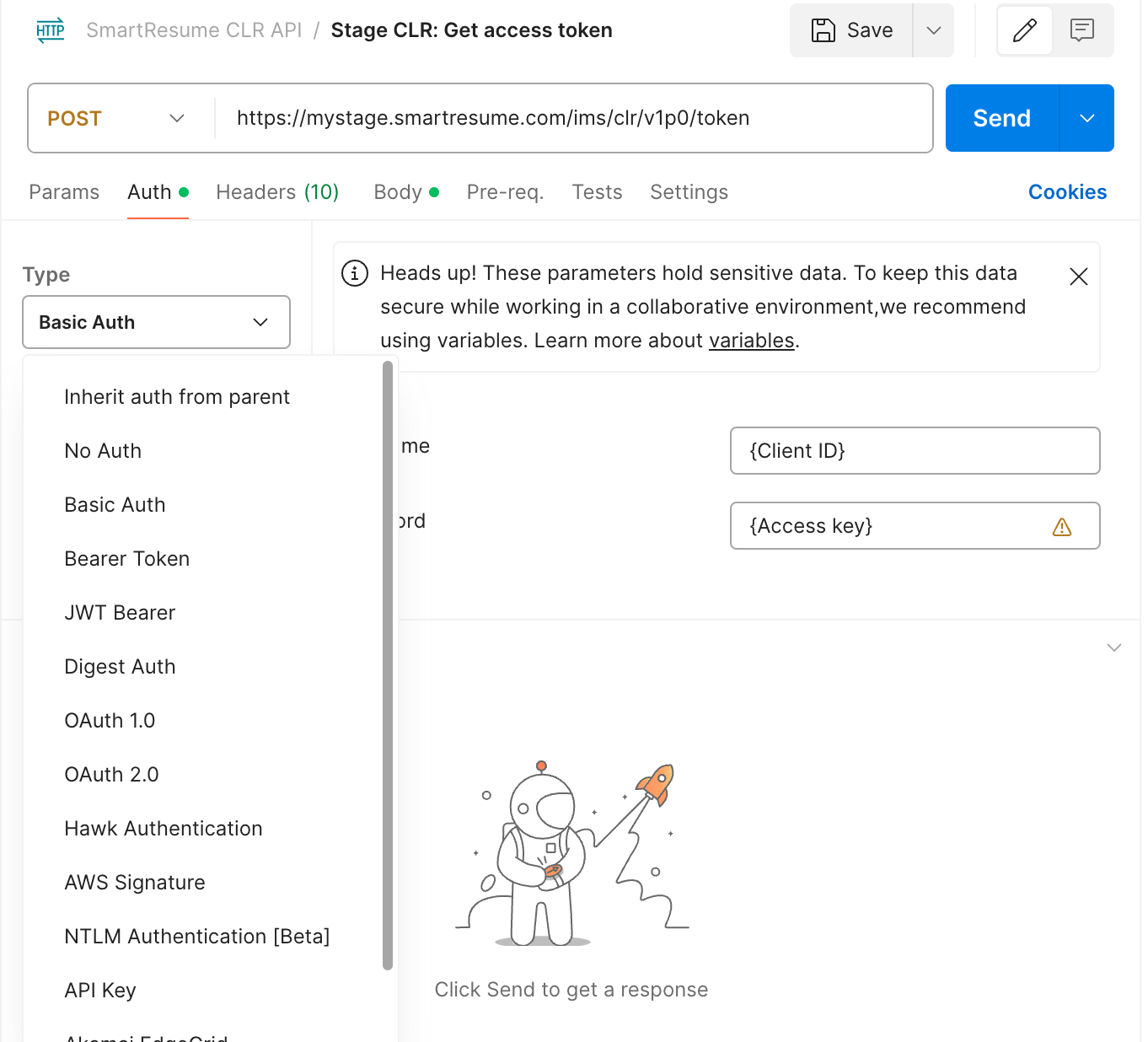
Task: Follow the variables documentation link
Action: click(751, 341)
